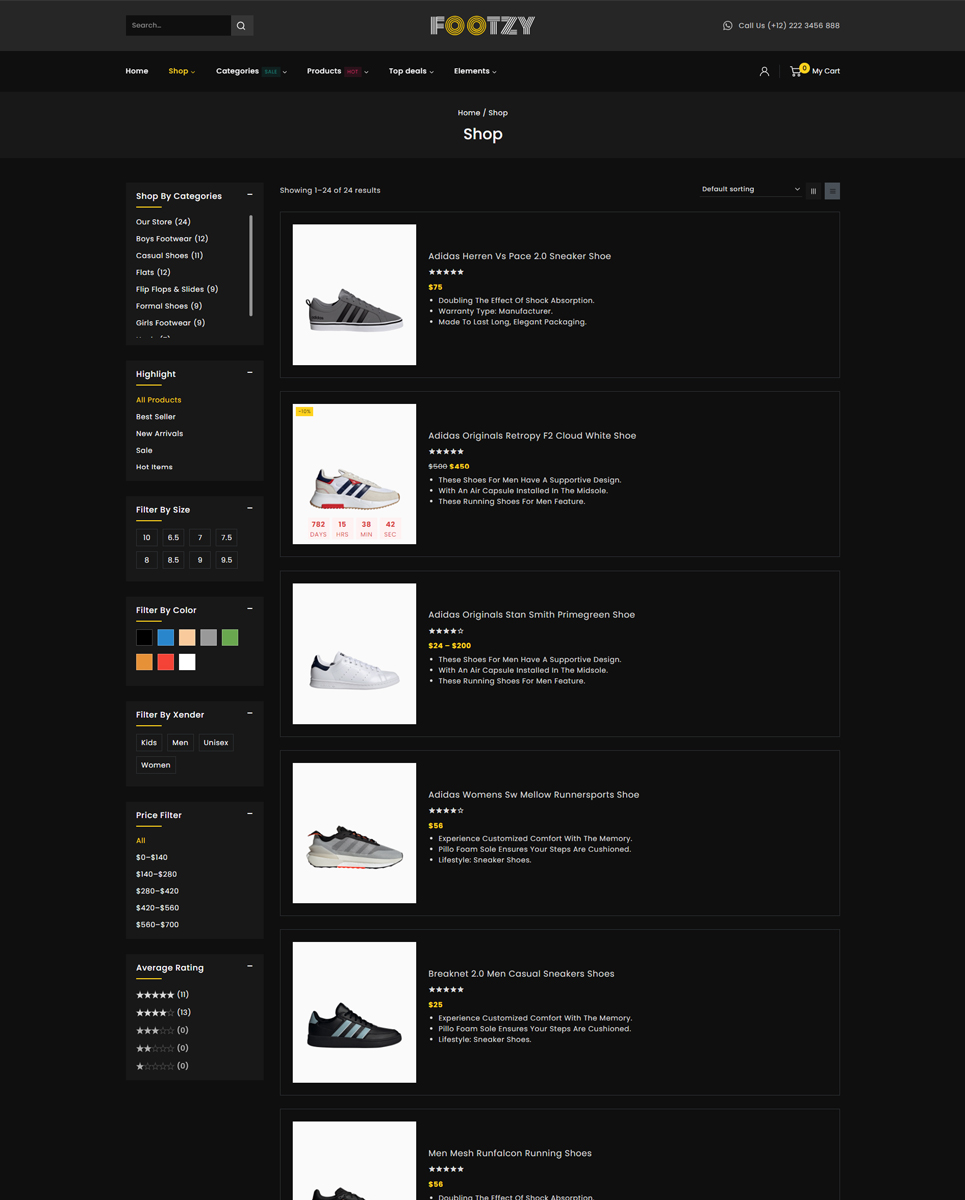
Task: Select size 7.5 filter
Action: [226, 538]
